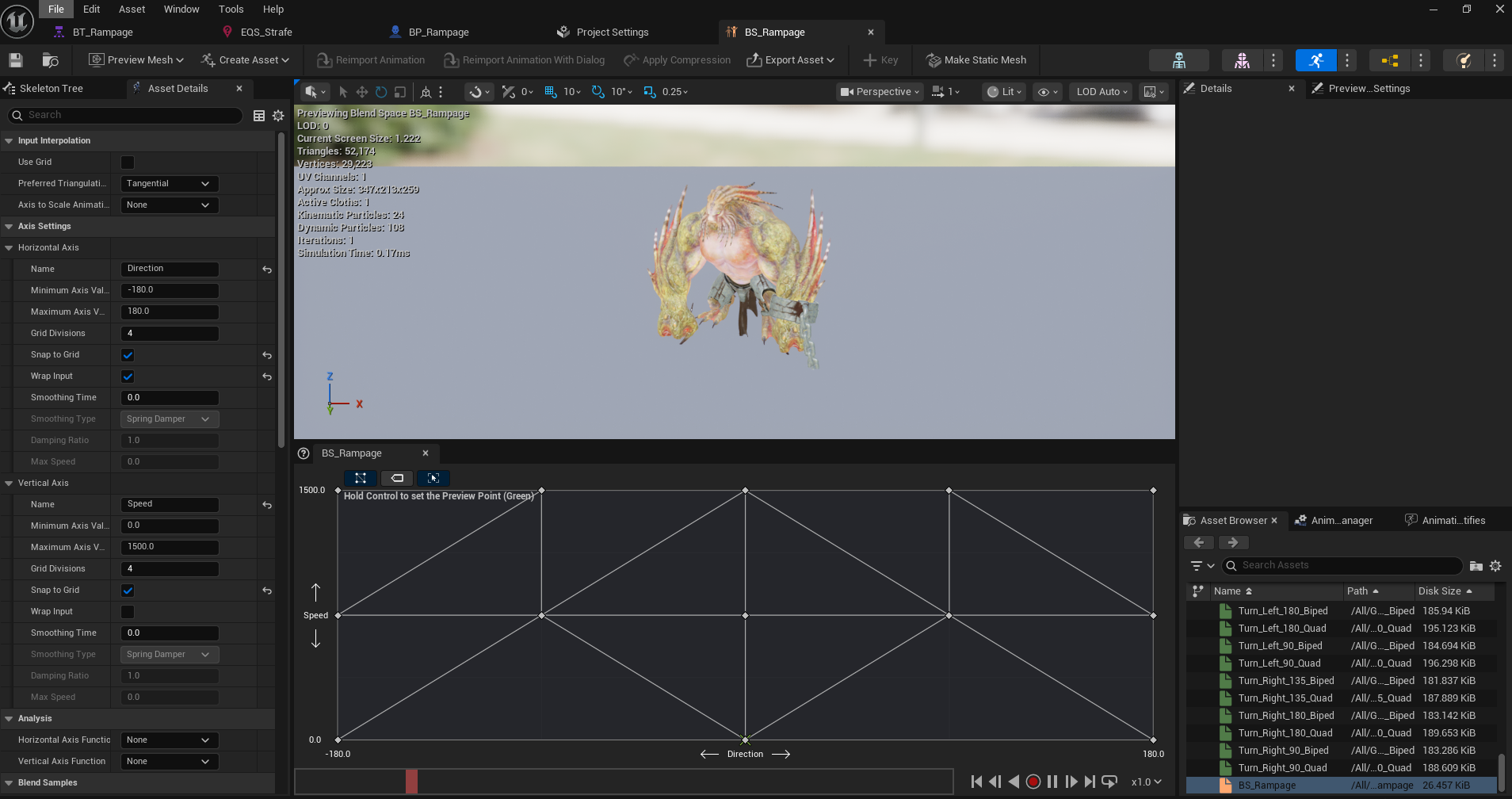Open Animation Blueprint editor mode icon
The image size is (1512, 799).
[x=1390, y=60]
